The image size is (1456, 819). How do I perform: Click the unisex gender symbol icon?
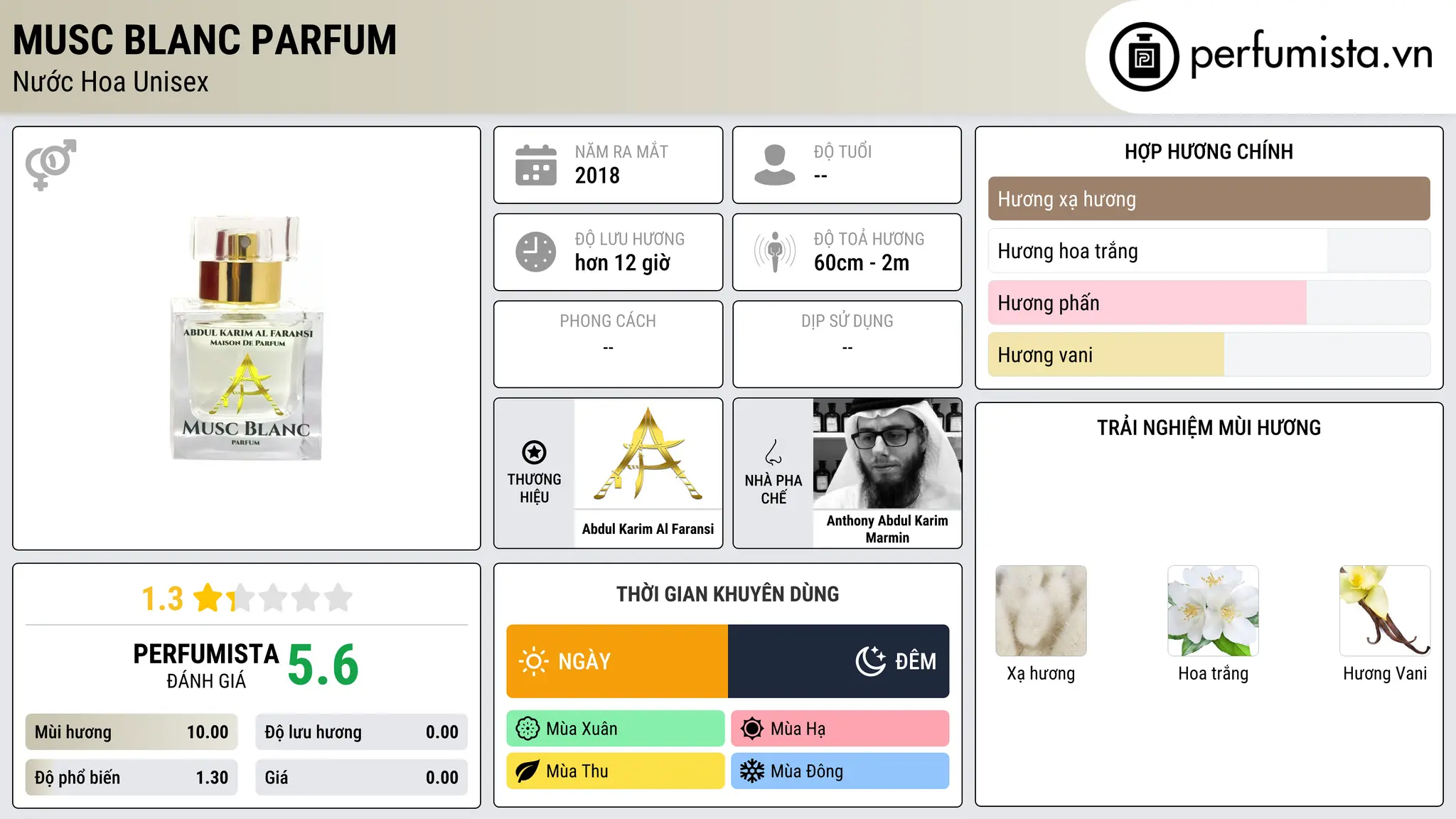point(50,164)
